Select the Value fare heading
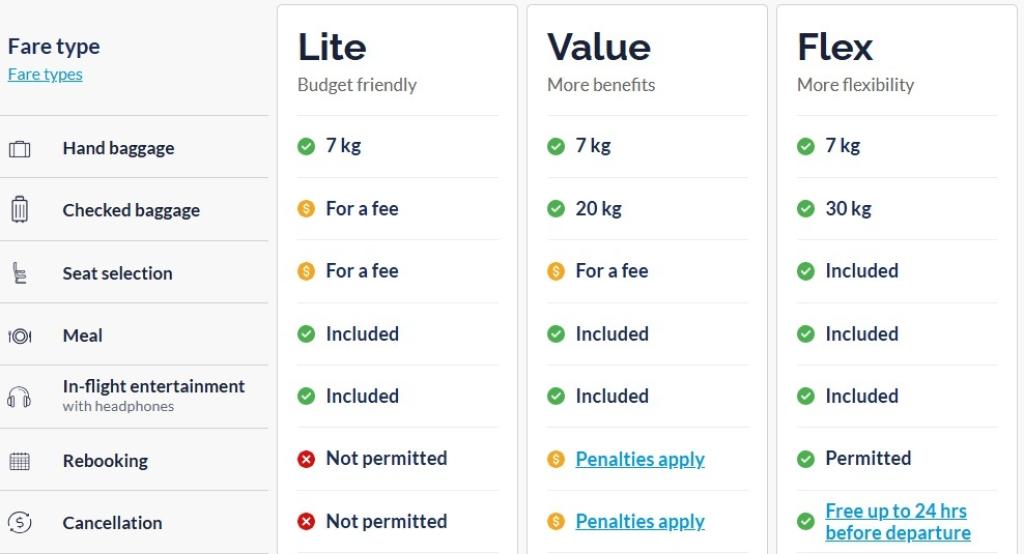This screenshot has height=554, width=1024. pyautogui.click(x=599, y=47)
